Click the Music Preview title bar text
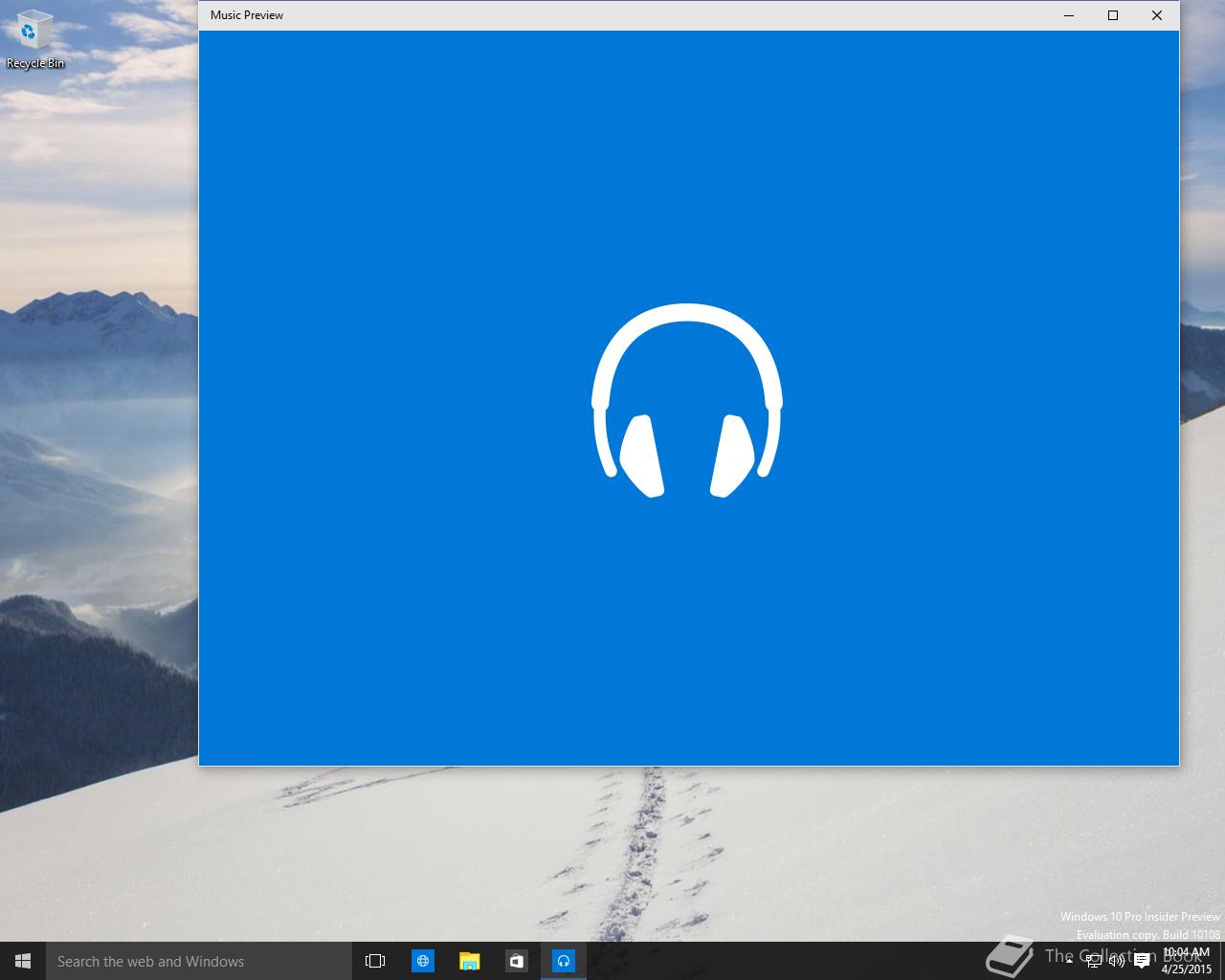The height and width of the screenshot is (980, 1225). [x=247, y=15]
